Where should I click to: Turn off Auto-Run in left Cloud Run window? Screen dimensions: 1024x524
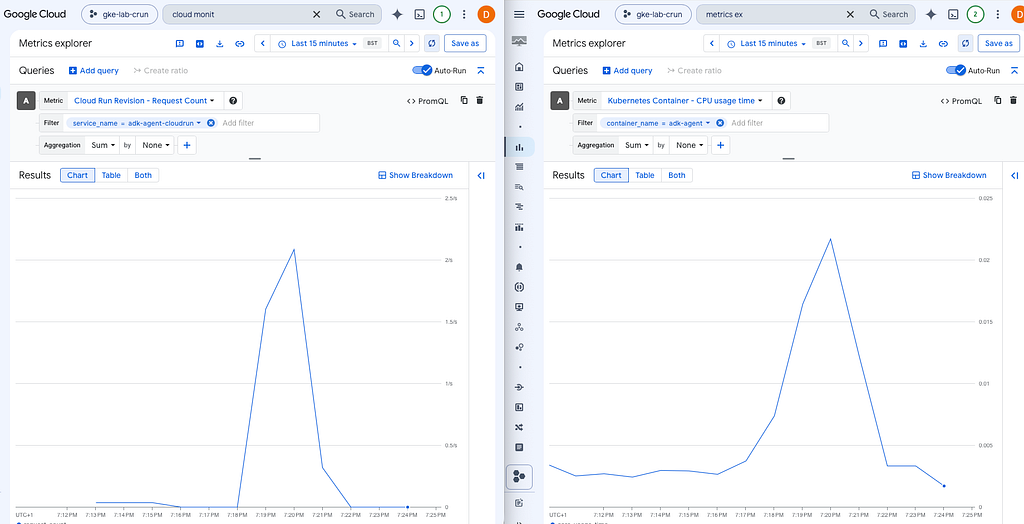pos(423,71)
